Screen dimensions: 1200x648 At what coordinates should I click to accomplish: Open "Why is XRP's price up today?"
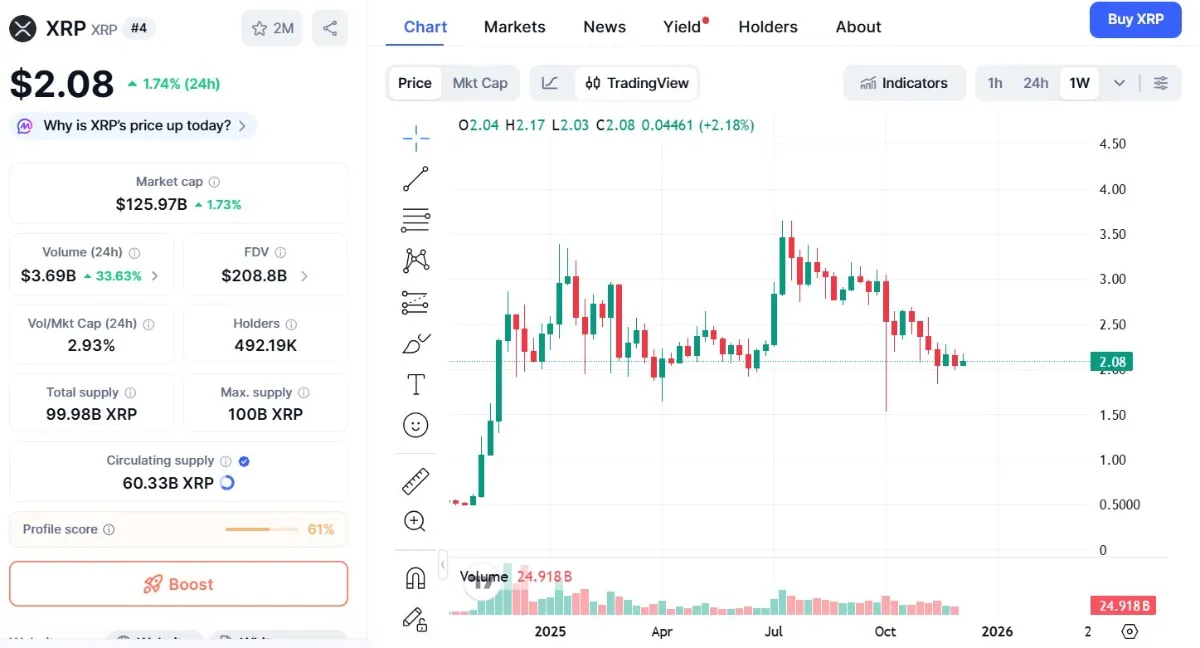(134, 126)
